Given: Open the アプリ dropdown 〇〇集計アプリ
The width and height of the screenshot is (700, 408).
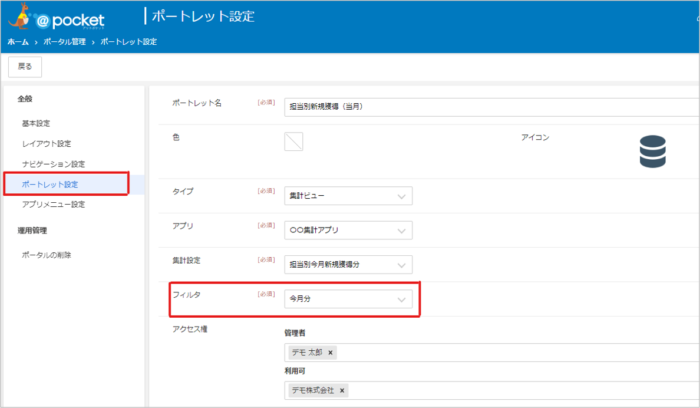Looking at the screenshot, I should [348, 230].
